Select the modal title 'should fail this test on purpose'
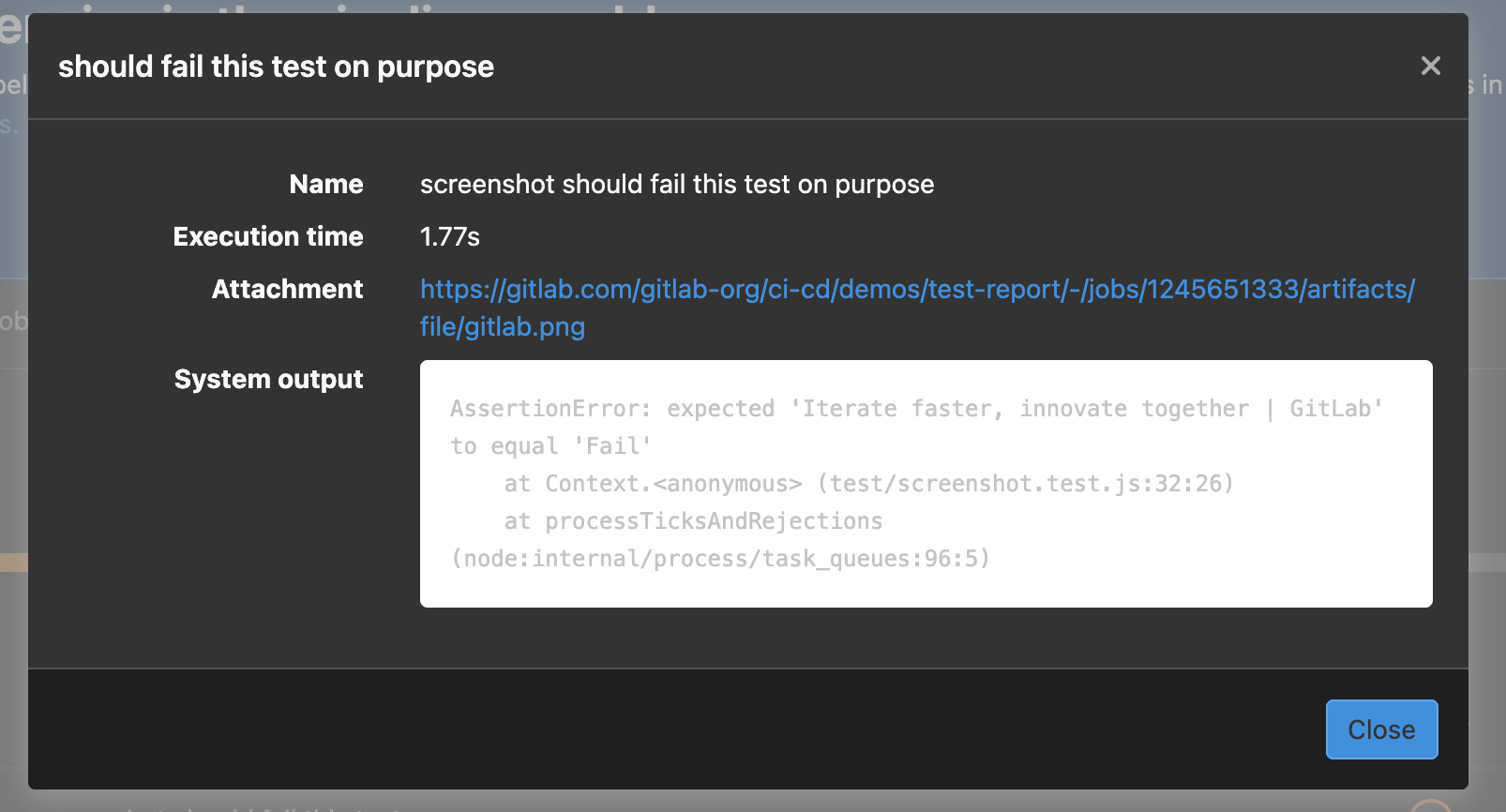The height and width of the screenshot is (812, 1506). [x=276, y=67]
